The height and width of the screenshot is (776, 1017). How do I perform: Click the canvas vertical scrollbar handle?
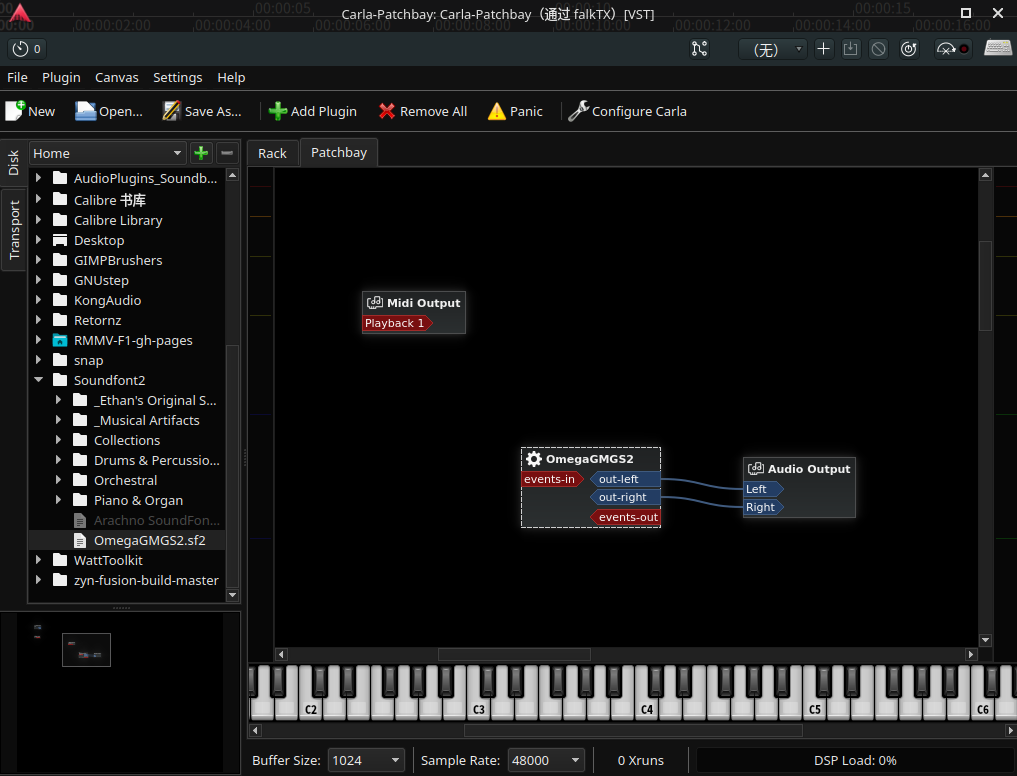pyautogui.click(x=985, y=285)
